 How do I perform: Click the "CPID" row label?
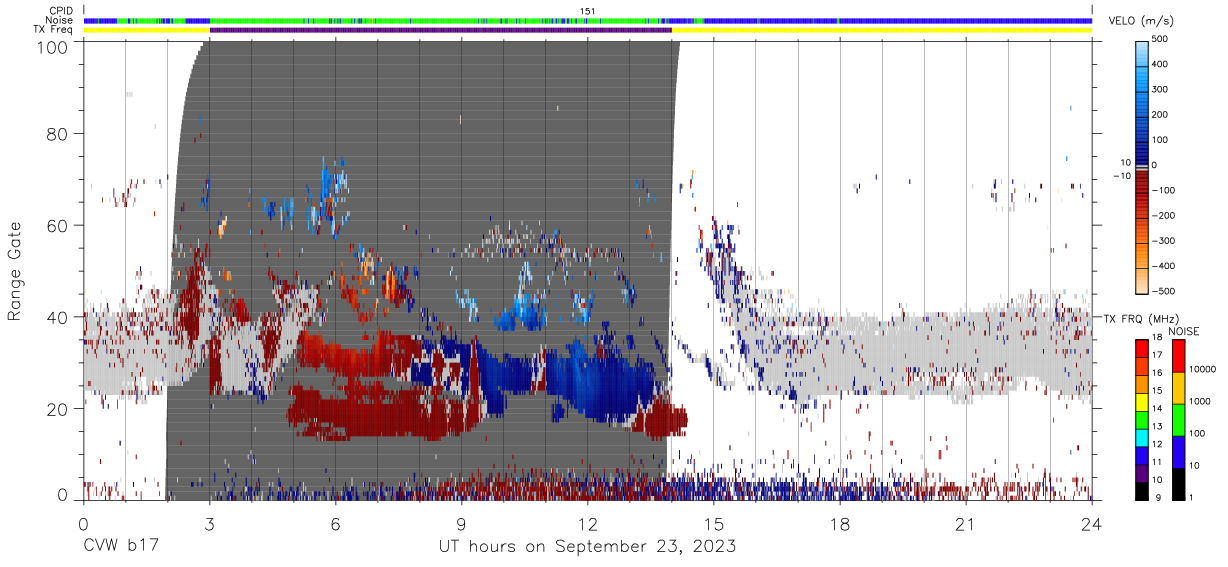pyautogui.click(x=60, y=11)
